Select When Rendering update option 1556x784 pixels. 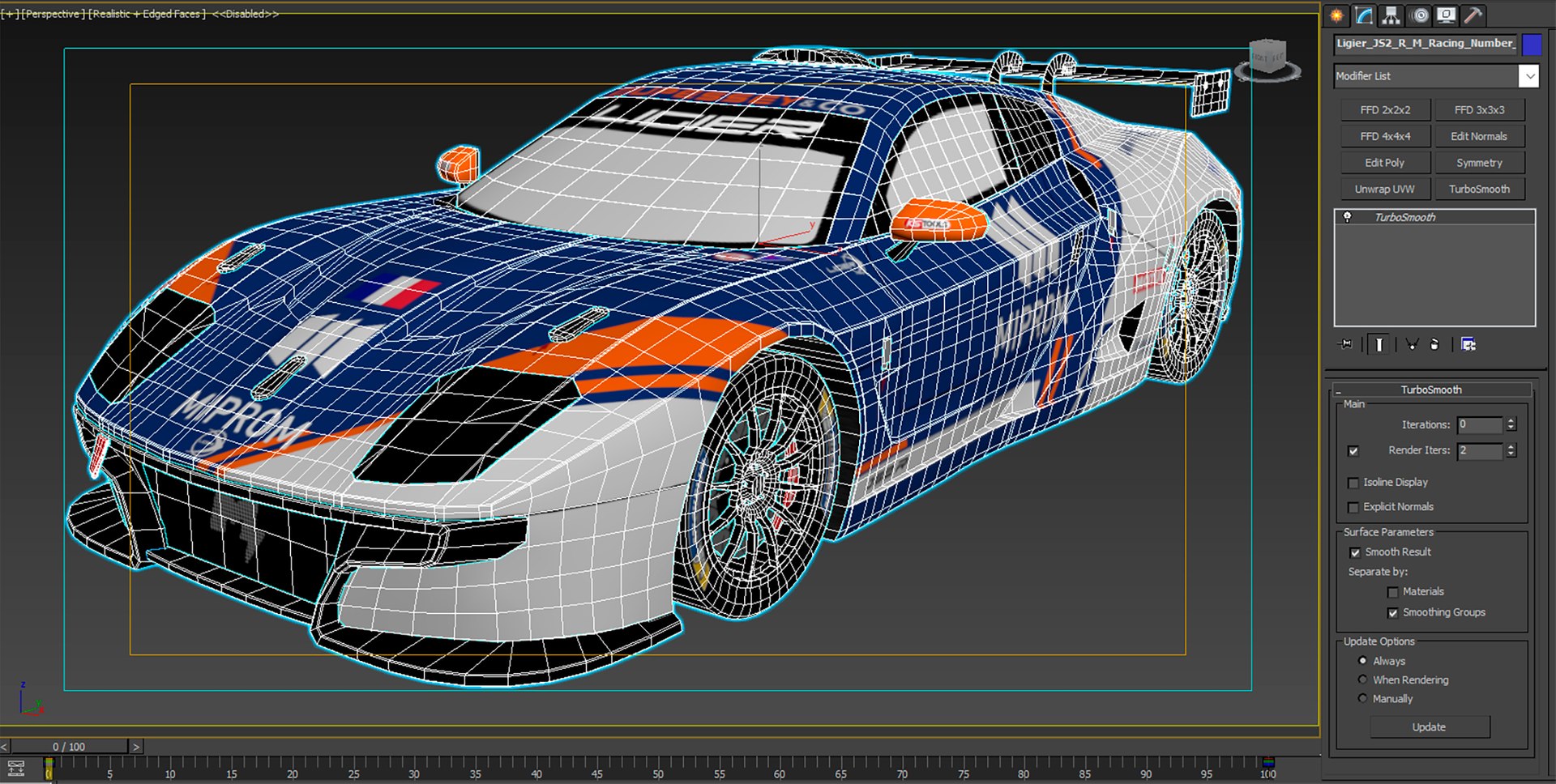[x=1362, y=680]
